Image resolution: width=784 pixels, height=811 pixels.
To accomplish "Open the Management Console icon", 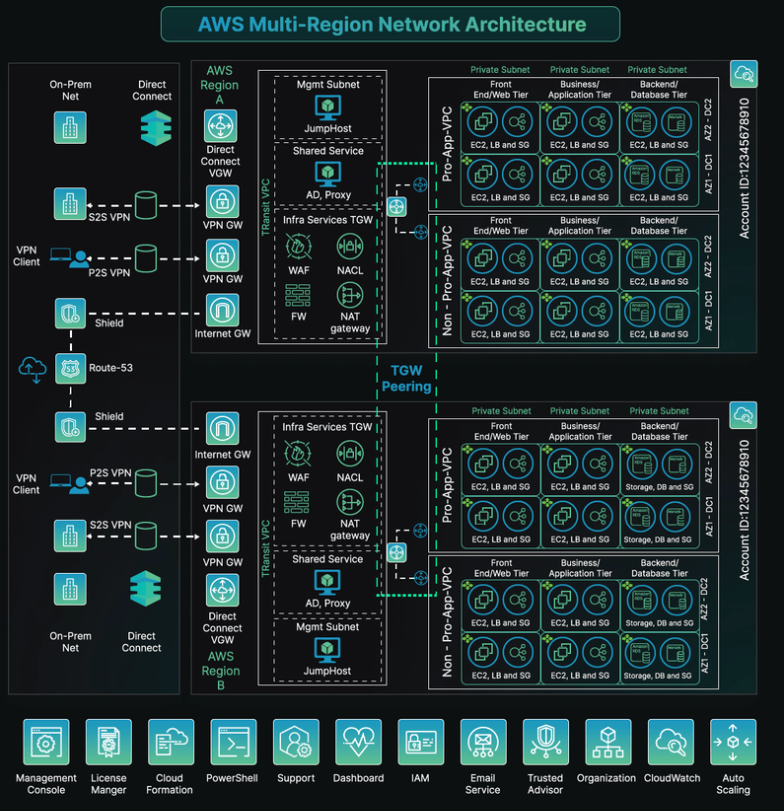I will click(46, 742).
